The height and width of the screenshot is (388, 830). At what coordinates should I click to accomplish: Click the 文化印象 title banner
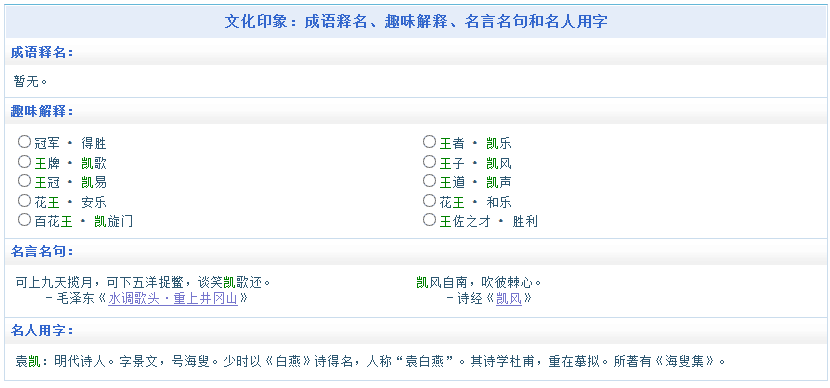tap(416, 22)
